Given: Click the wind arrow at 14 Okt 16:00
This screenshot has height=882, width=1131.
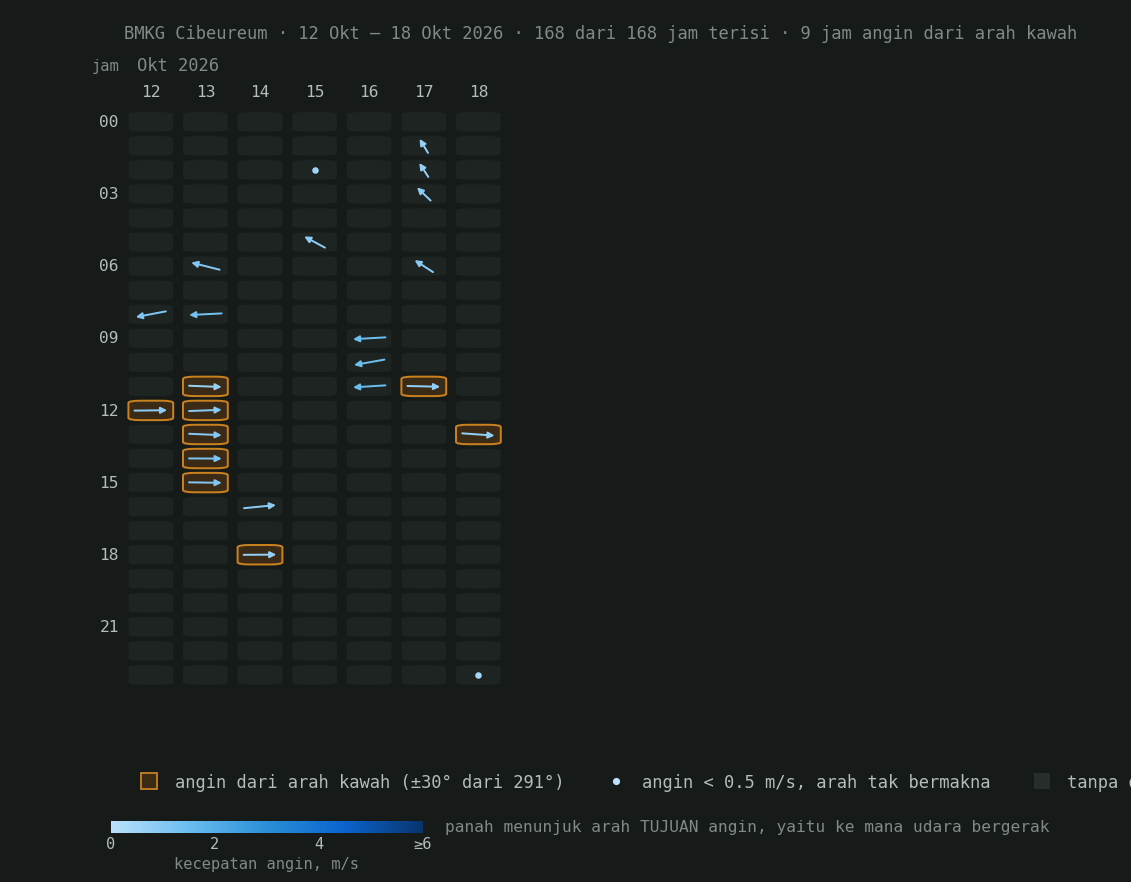Looking at the screenshot, I should point(260,506).
